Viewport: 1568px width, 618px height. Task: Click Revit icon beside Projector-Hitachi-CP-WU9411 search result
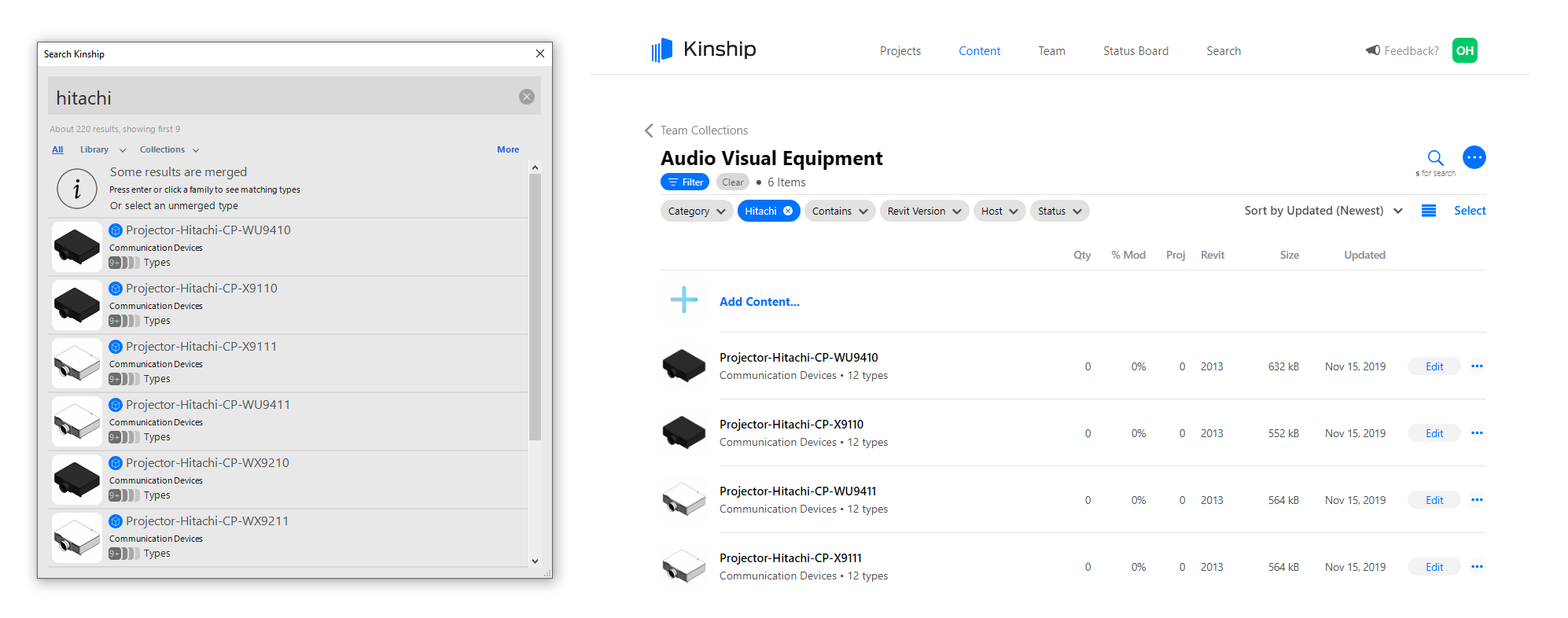[116, 405]
